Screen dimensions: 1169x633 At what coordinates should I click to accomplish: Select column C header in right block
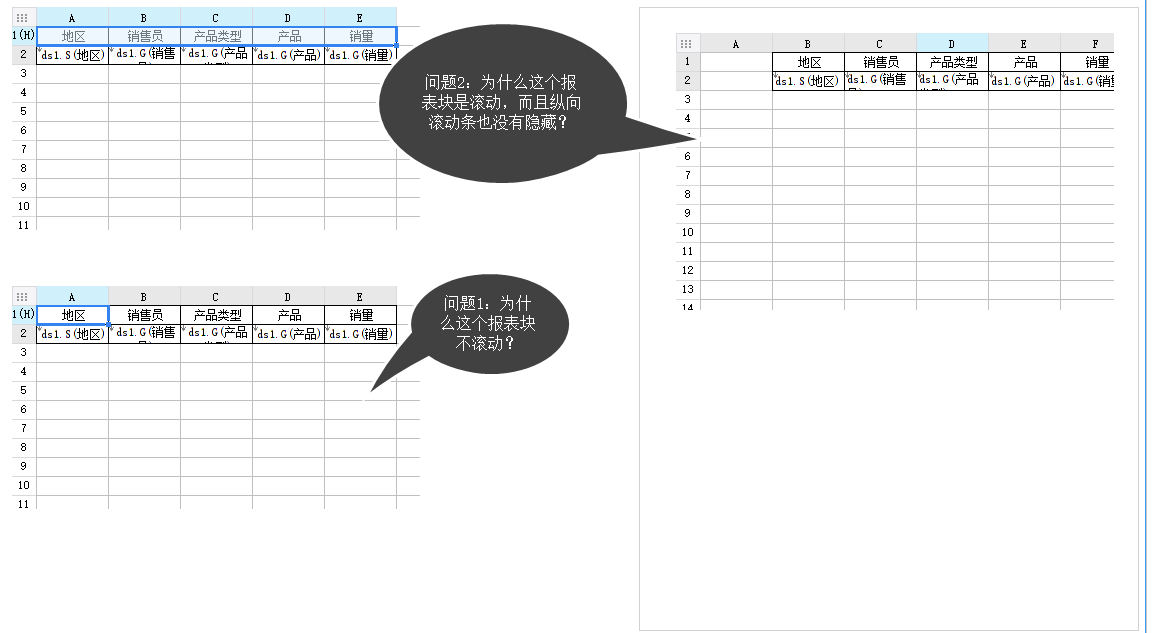880,44
